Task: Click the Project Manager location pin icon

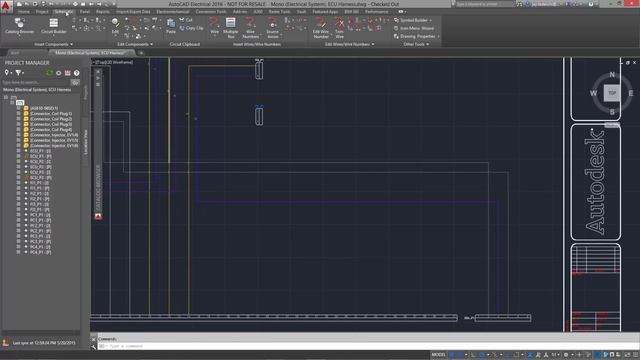Action: pos(7,73)
